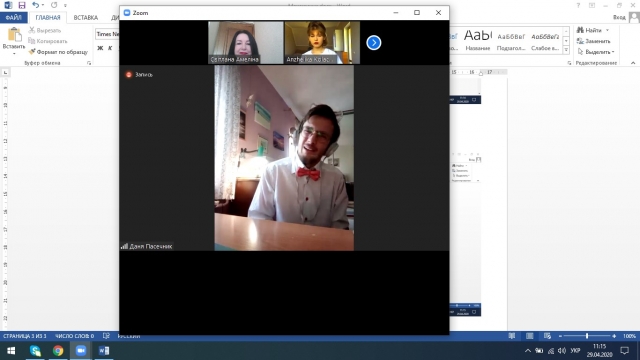The width and height of the screenshot is (640, 360).
Task: Open the Windows Start menu
Action: pyautogui.click(x=11, y=351)
